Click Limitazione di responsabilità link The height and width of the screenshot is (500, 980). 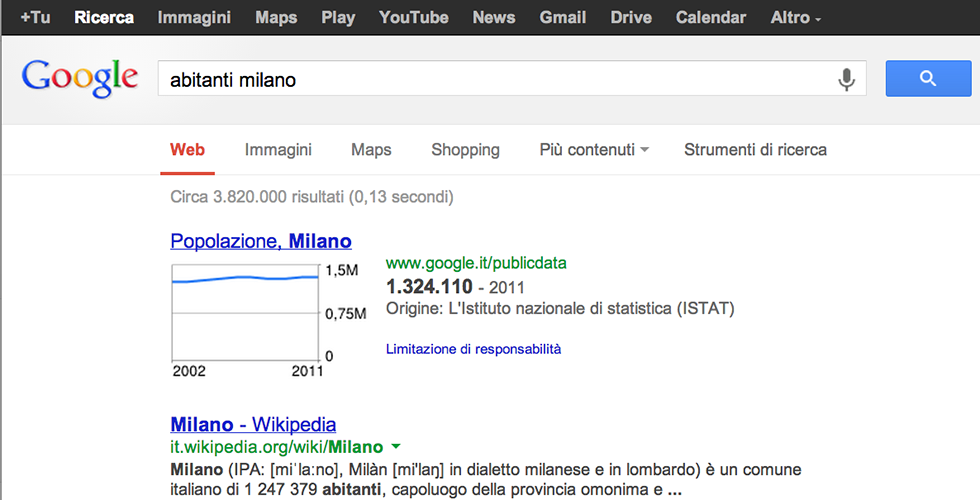pyautogui.click(x=473, y=349)
